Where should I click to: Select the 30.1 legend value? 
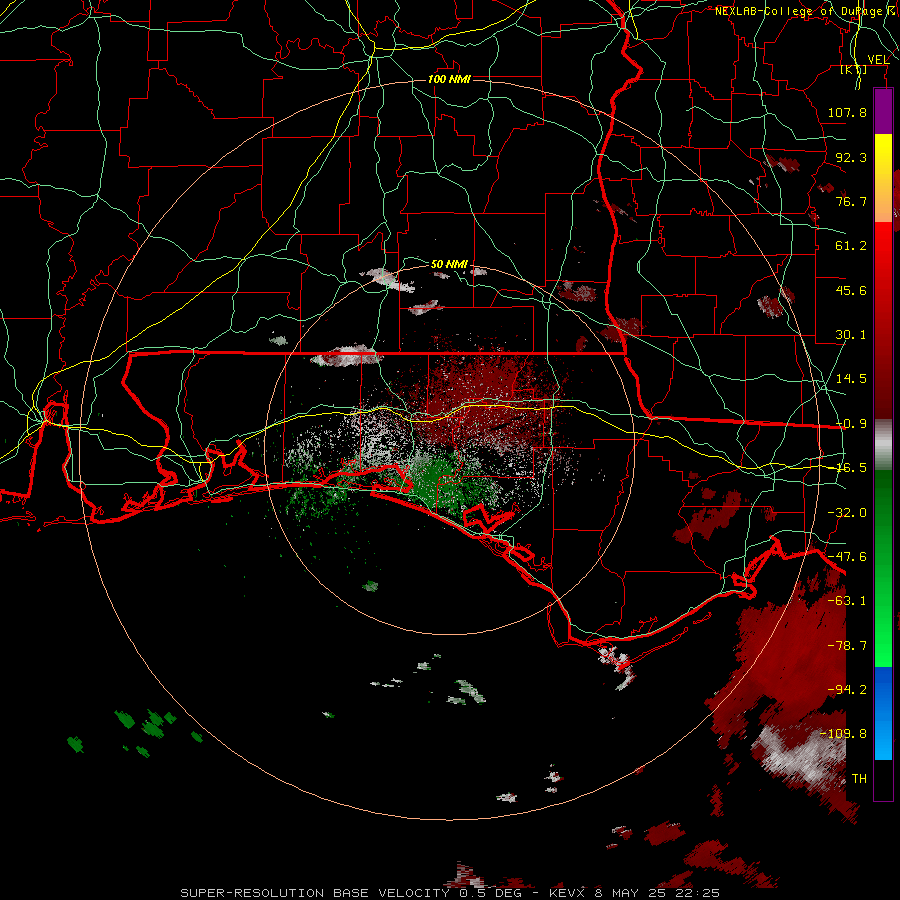click(851, 335)
